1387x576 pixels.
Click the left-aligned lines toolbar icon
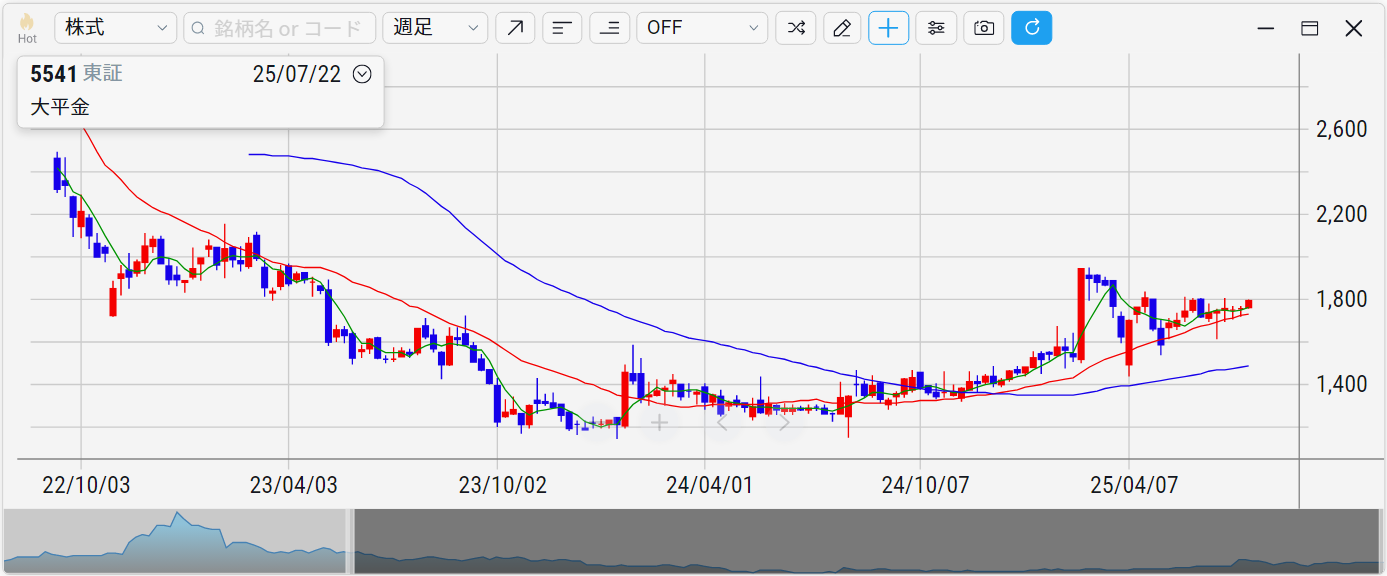(x=562, y=28)
